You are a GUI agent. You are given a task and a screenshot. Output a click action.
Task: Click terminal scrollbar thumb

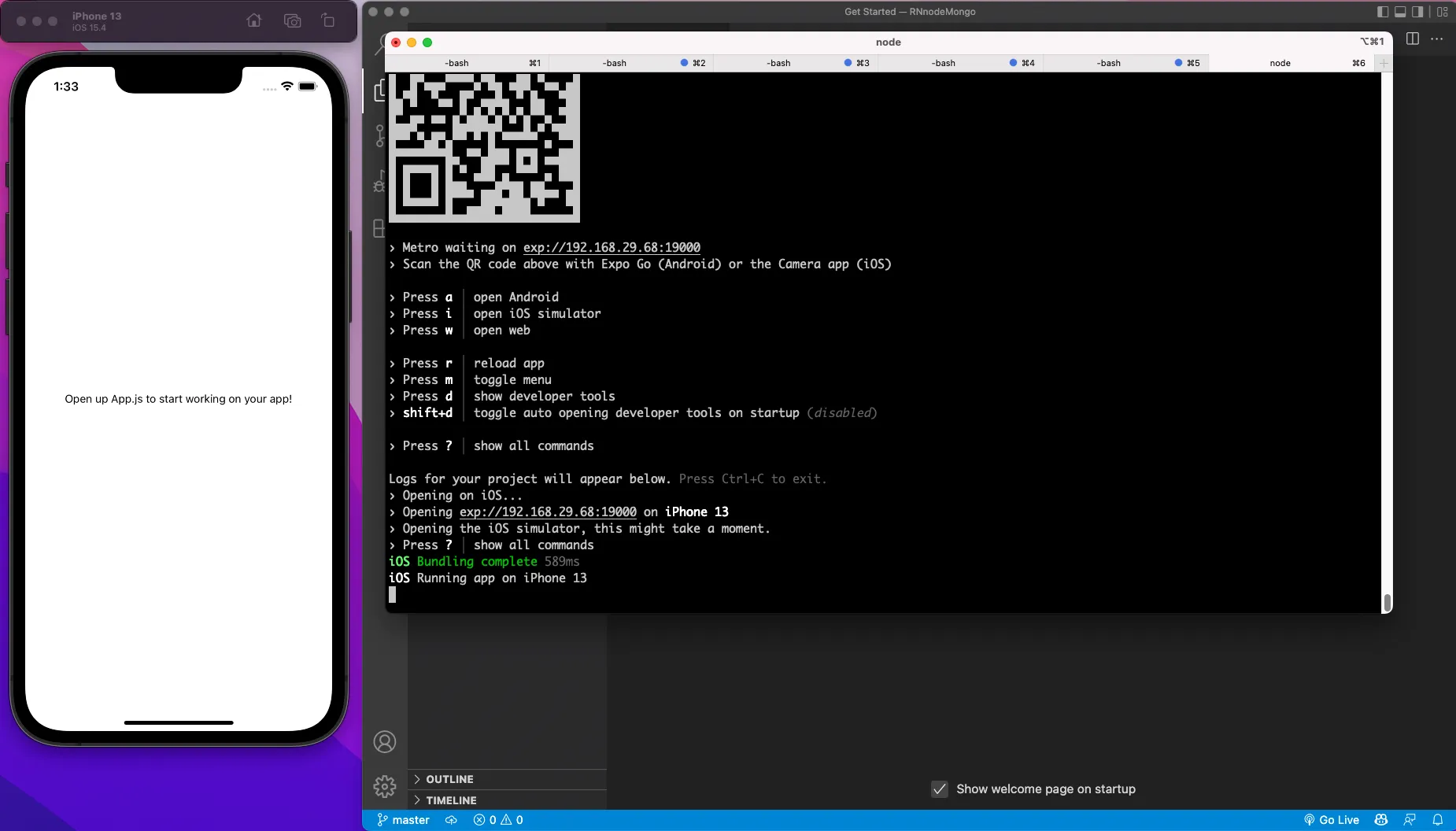click(x=1387, y=603)
